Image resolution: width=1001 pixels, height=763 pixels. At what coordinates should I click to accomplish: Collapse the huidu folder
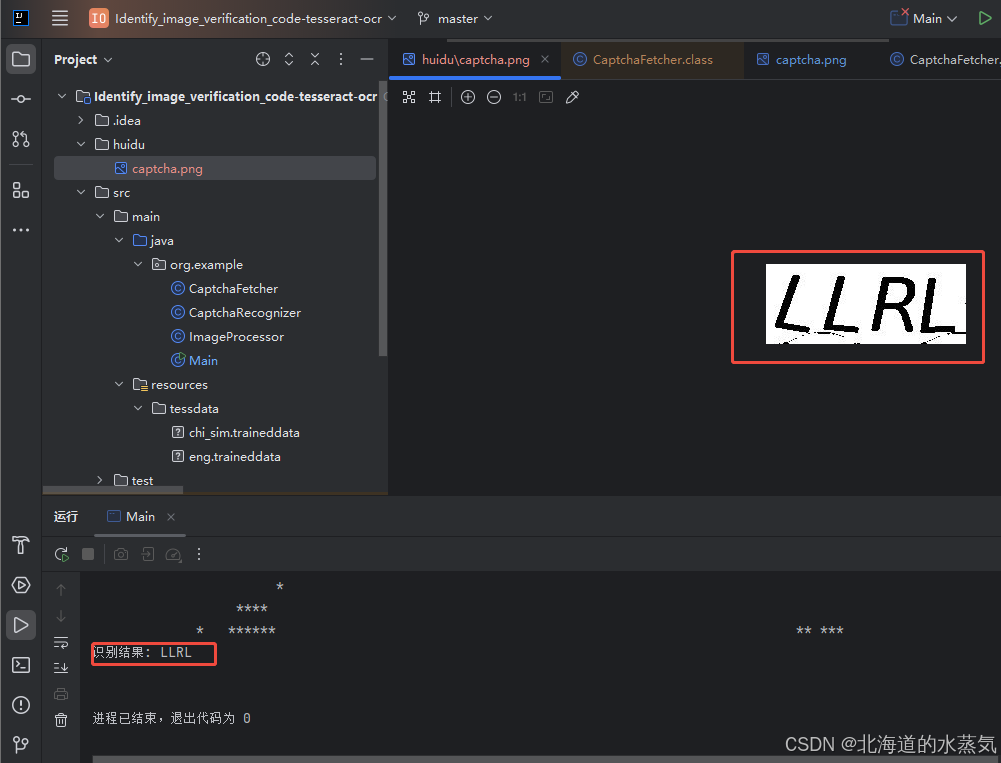(x=81, y=143)
